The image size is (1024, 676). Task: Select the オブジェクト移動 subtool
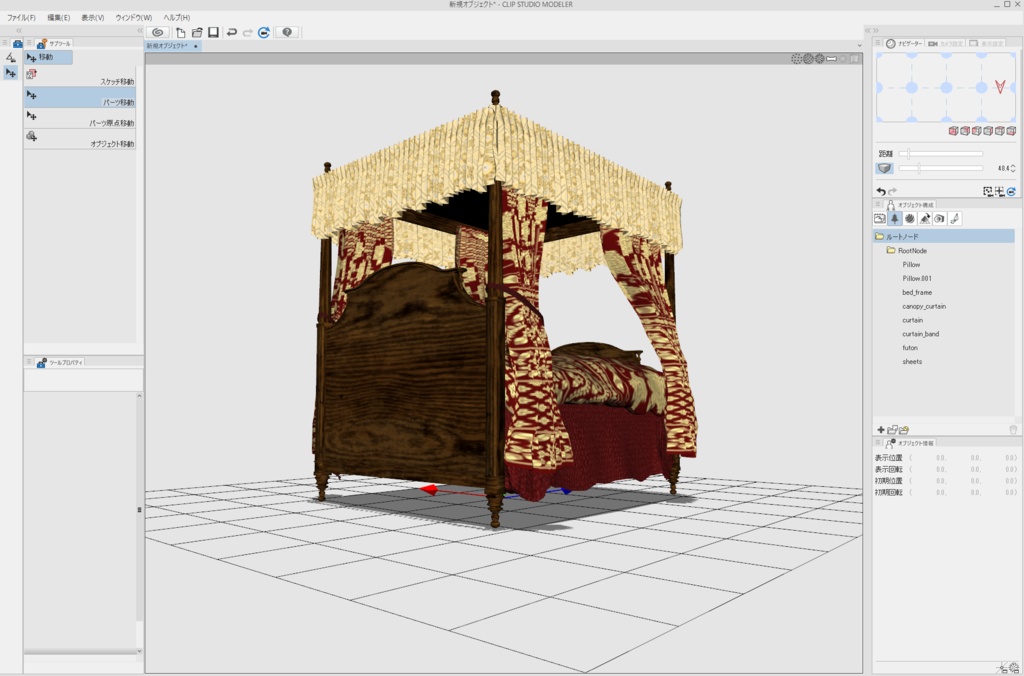pos(80,140)
